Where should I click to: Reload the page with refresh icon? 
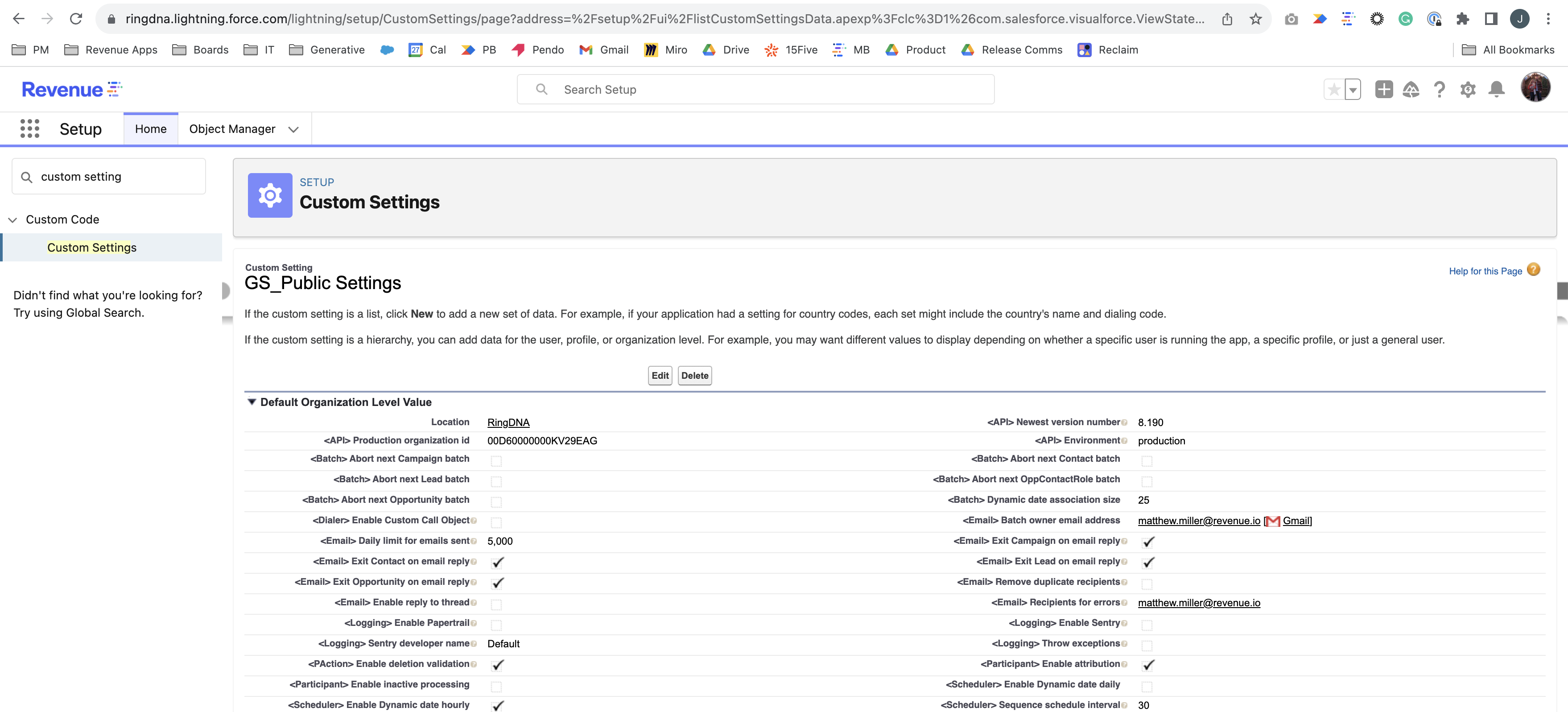[x=76, y=19]
